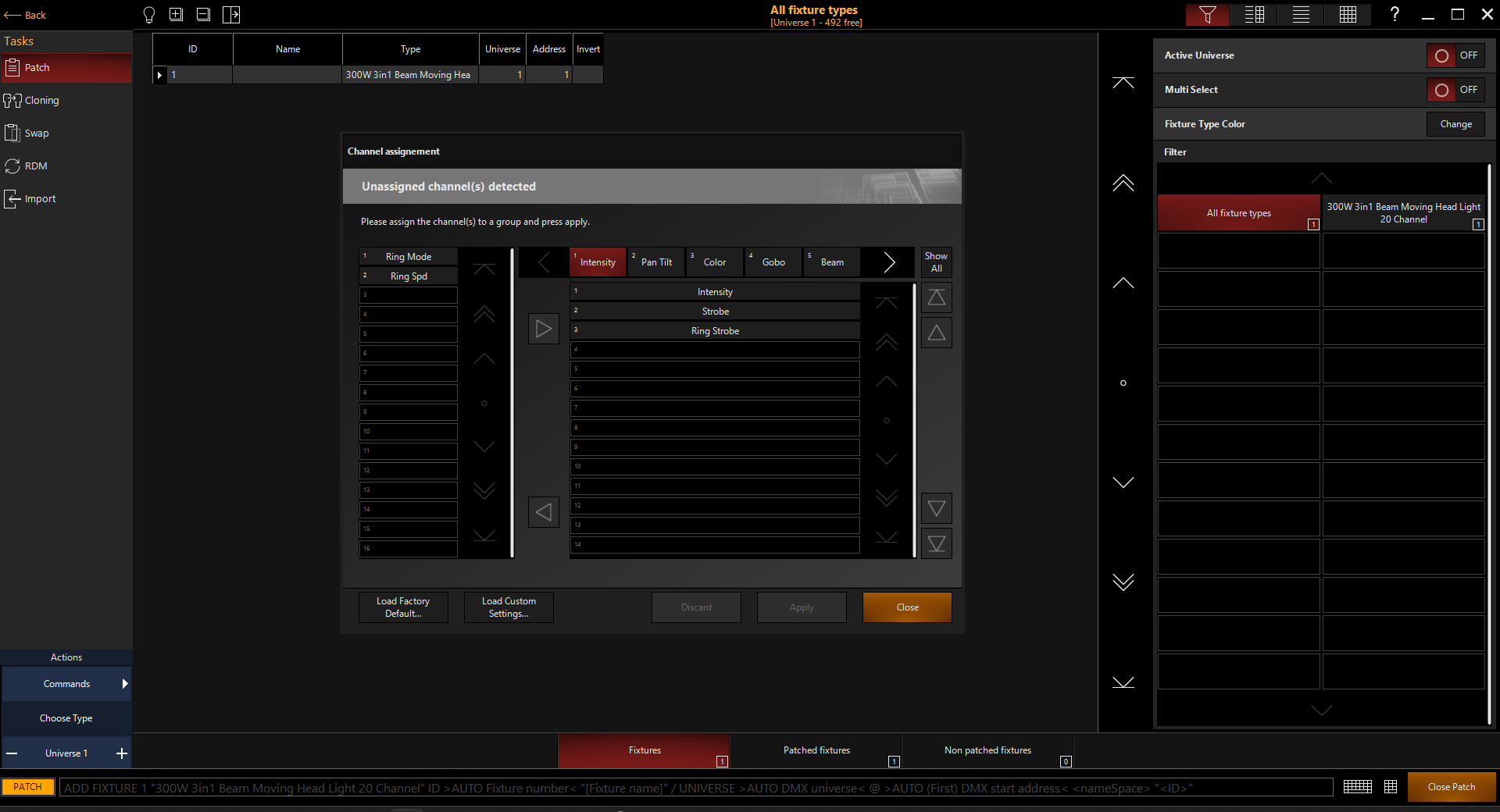Show next channel groups with right chevron
The width and height of the screenshot is (1500, 812).
pos(888,262)
